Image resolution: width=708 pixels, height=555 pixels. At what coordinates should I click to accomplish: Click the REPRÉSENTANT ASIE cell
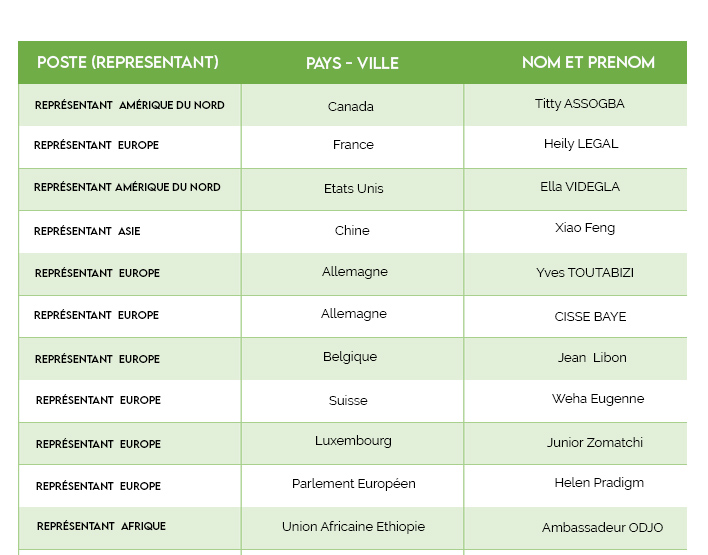pos(87,231)
